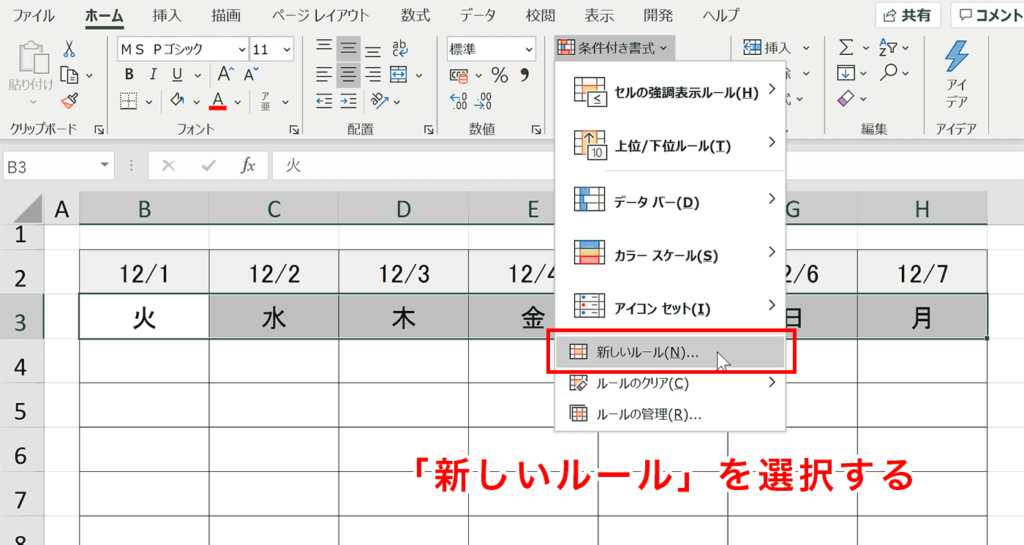Click the コメント button
Viewport: 1024px width, 545px height.
click(989, 15)
